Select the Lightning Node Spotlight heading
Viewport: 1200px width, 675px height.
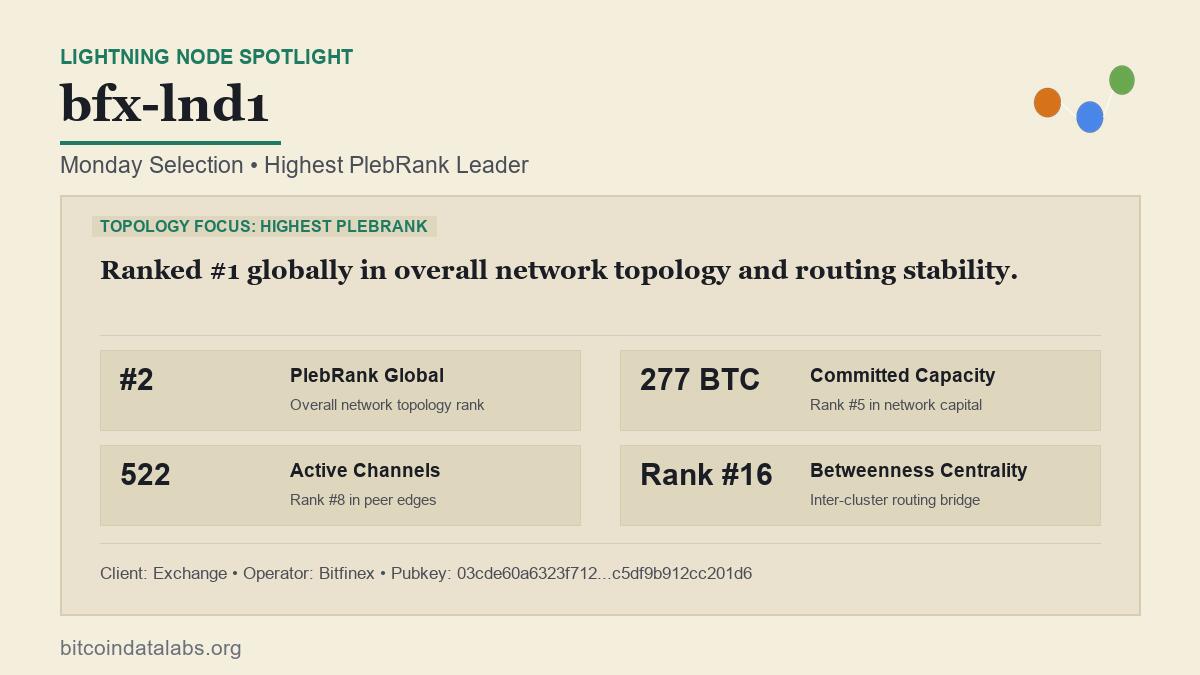pos(206,57)
